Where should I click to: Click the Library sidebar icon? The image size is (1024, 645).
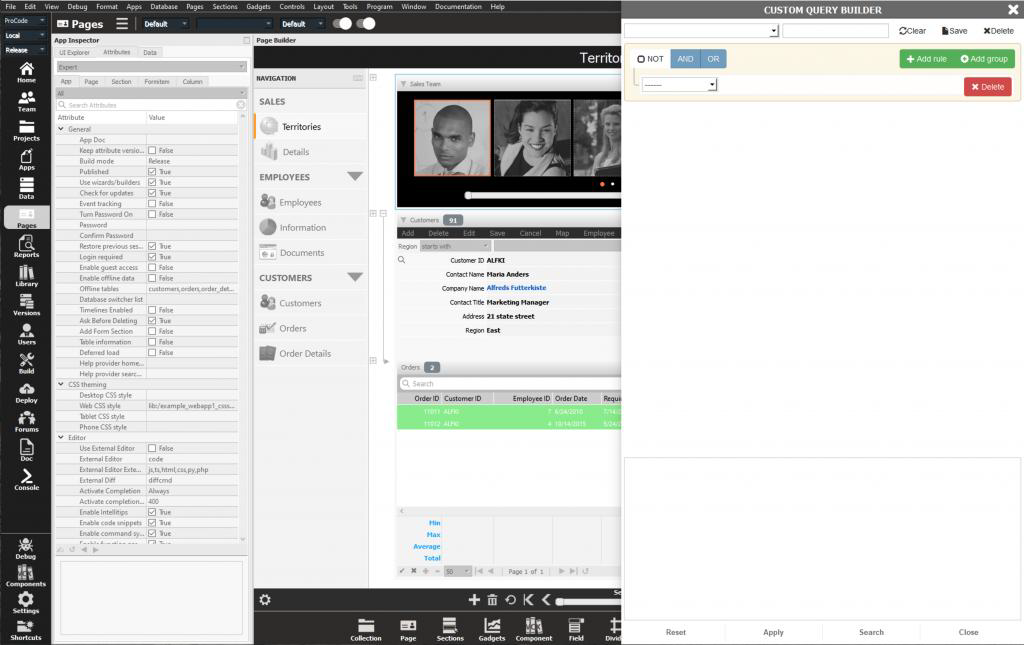tap(26, 276)
